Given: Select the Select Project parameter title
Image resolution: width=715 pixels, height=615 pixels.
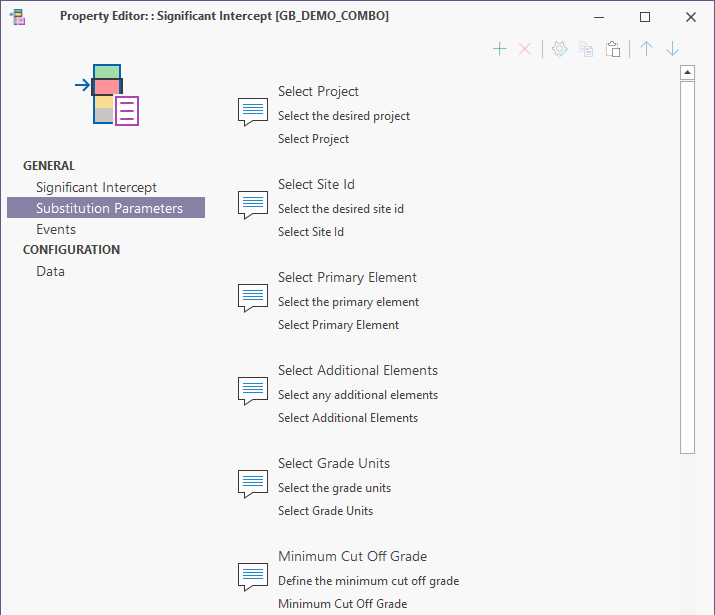Looking at the screenshot, I should (x=318, y=92).
